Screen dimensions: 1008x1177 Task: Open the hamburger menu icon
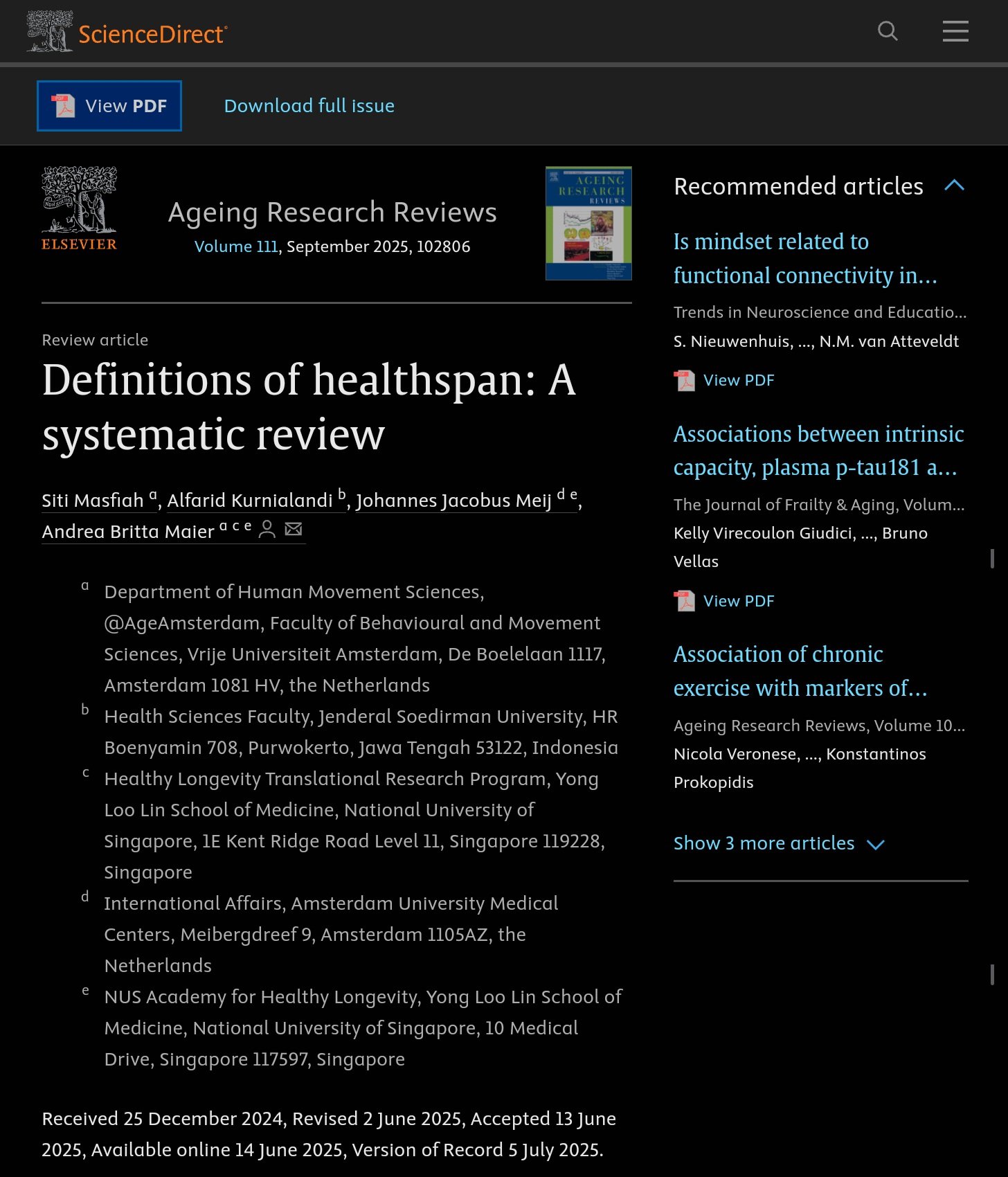coord(955,31)
